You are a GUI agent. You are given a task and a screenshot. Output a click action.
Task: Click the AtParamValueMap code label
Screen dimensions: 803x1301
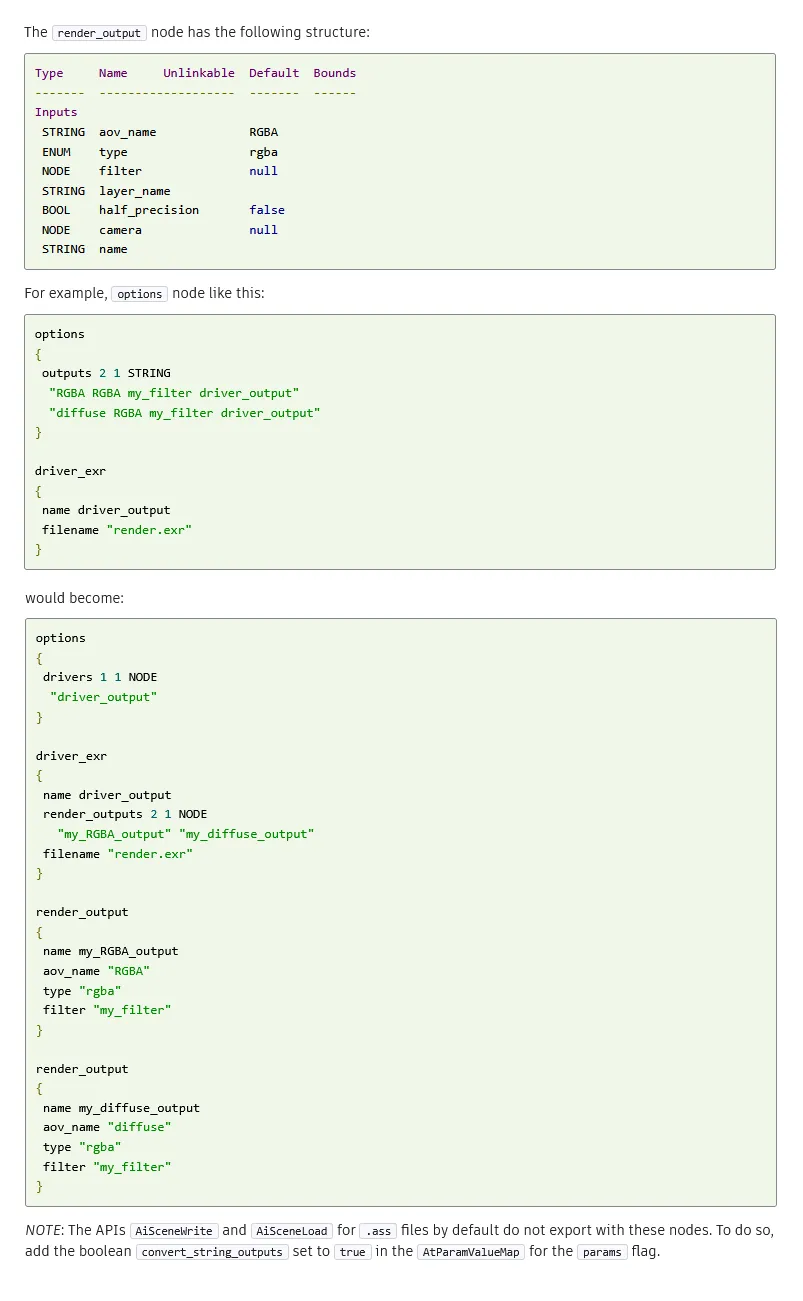470,1252
